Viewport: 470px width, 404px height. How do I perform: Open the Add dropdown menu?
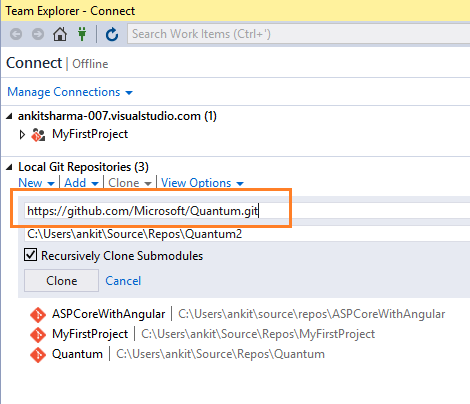[81, 183]
